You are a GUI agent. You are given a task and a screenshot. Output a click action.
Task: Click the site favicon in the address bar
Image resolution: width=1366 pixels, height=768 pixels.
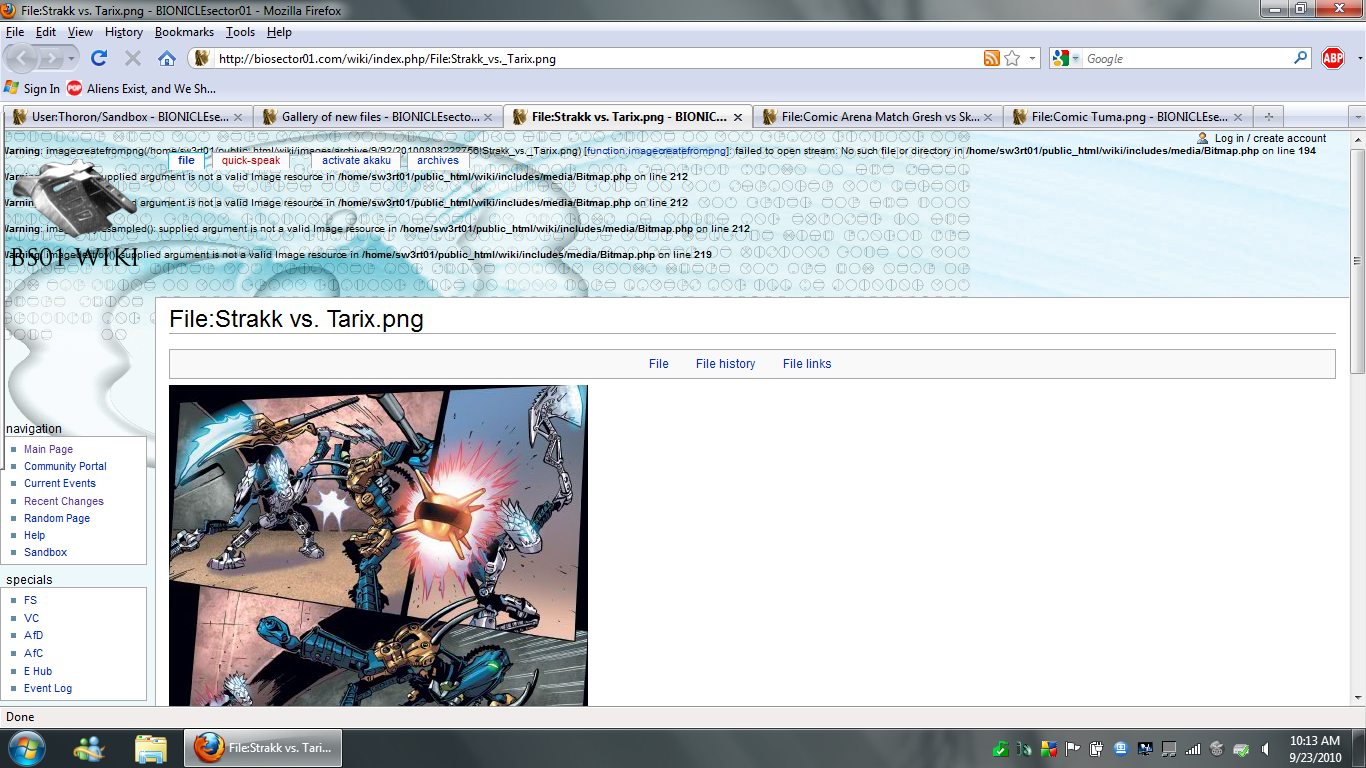tap(202, 59)
